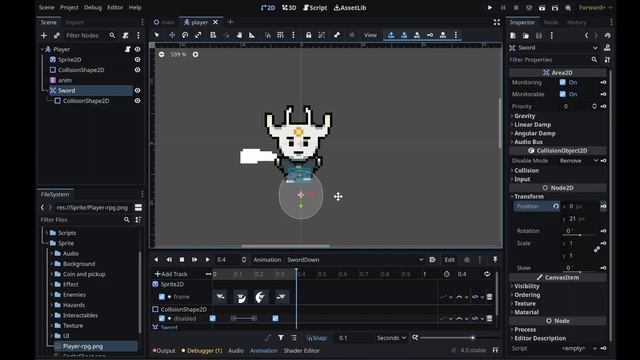This screenshot has height=360, width=640.
Task: Expand the Gravity section
Action: pos(524,116)
